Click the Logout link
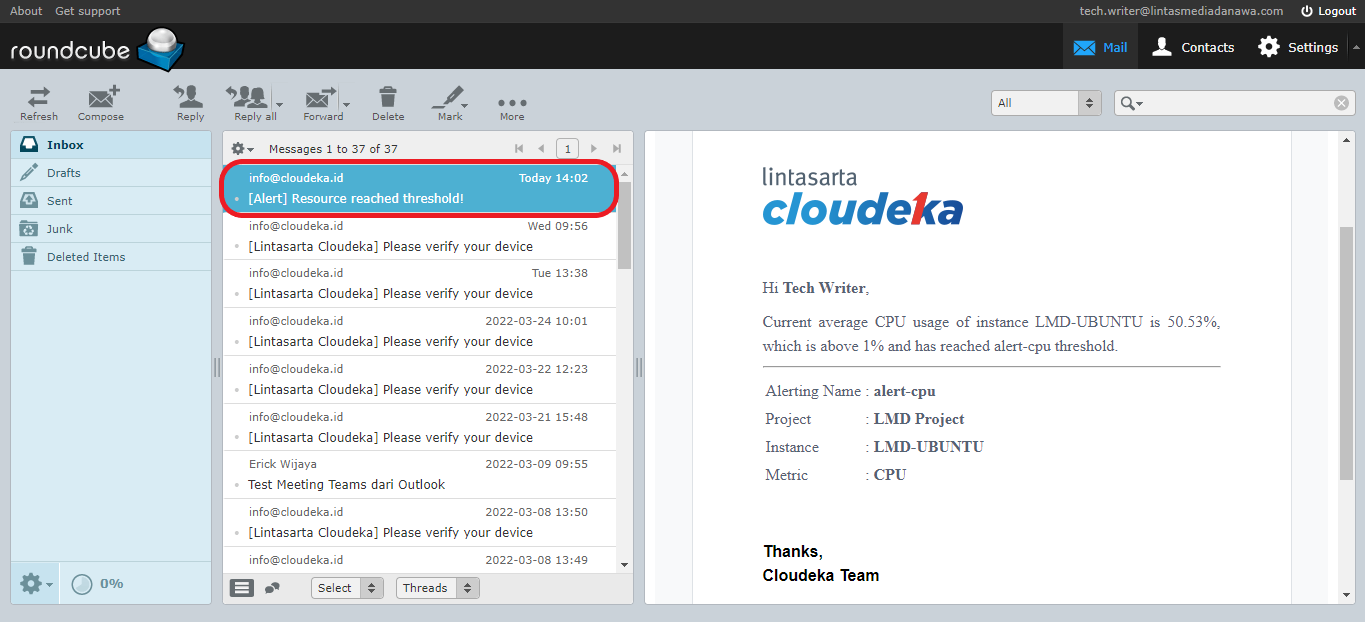Image resolution: width=1366 pixels, height=623 pixels. pos(1328,11)
